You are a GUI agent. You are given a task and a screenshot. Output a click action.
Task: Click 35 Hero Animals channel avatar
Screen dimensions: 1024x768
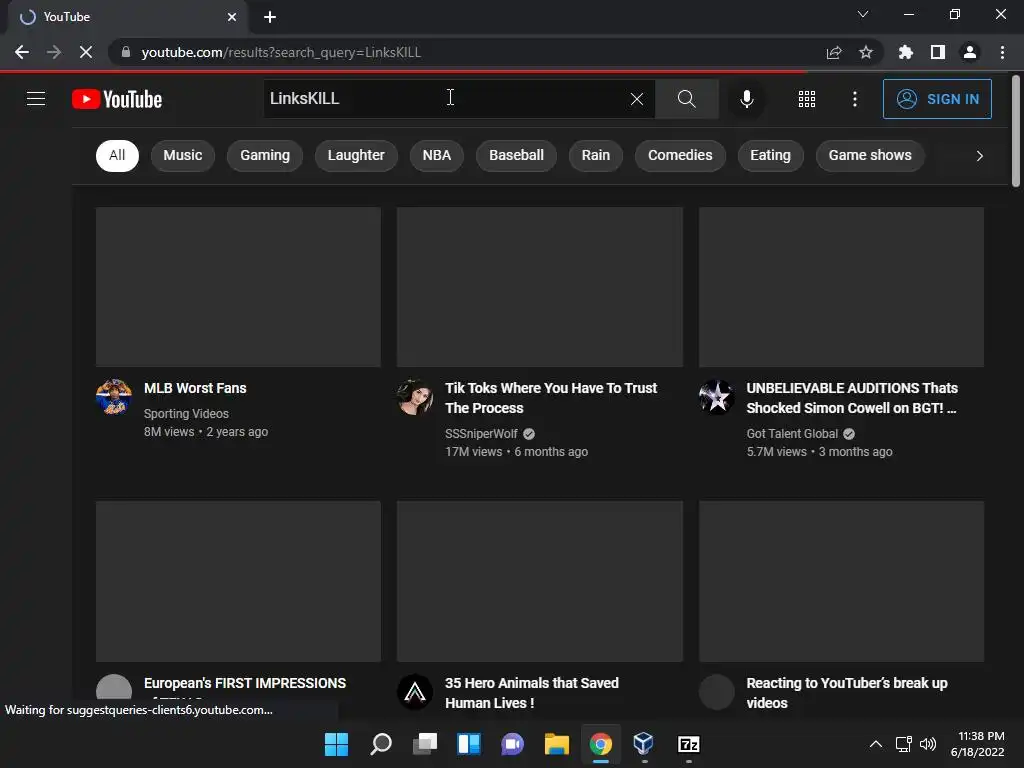[415, 692]
